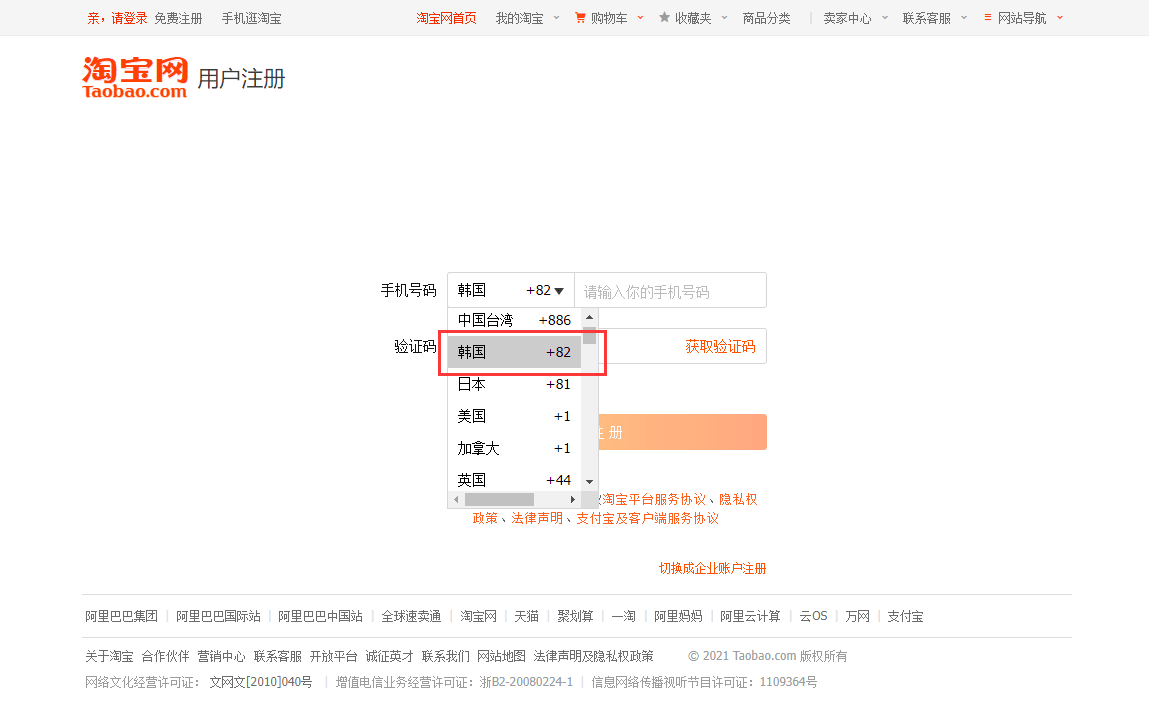Image resolution: width=1149 pixels, height=727 pixels.
Task: Select 中国台湾 +886 option
Action: point(514,320)
